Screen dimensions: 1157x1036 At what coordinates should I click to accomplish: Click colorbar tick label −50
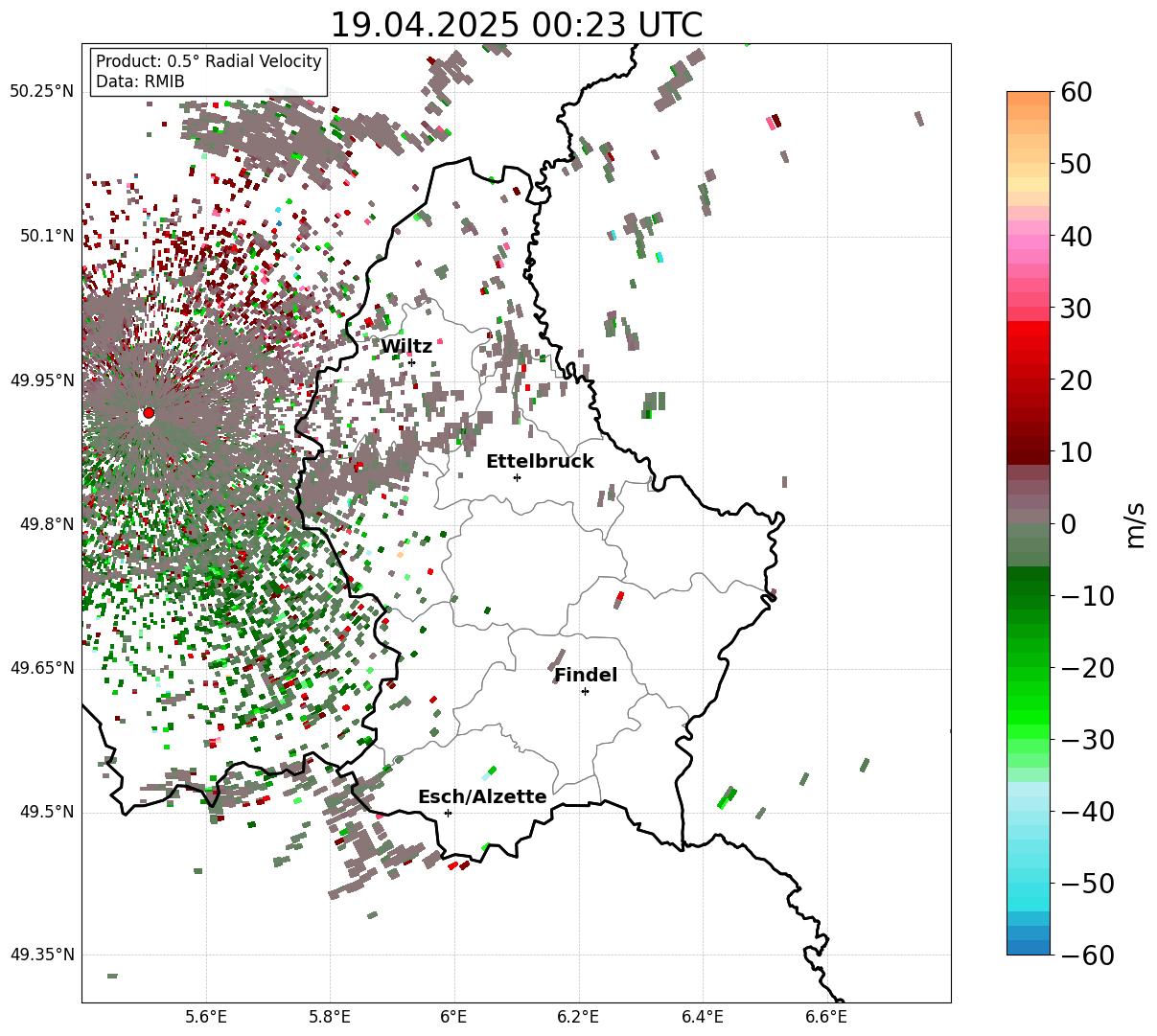tap(1089, 884)
